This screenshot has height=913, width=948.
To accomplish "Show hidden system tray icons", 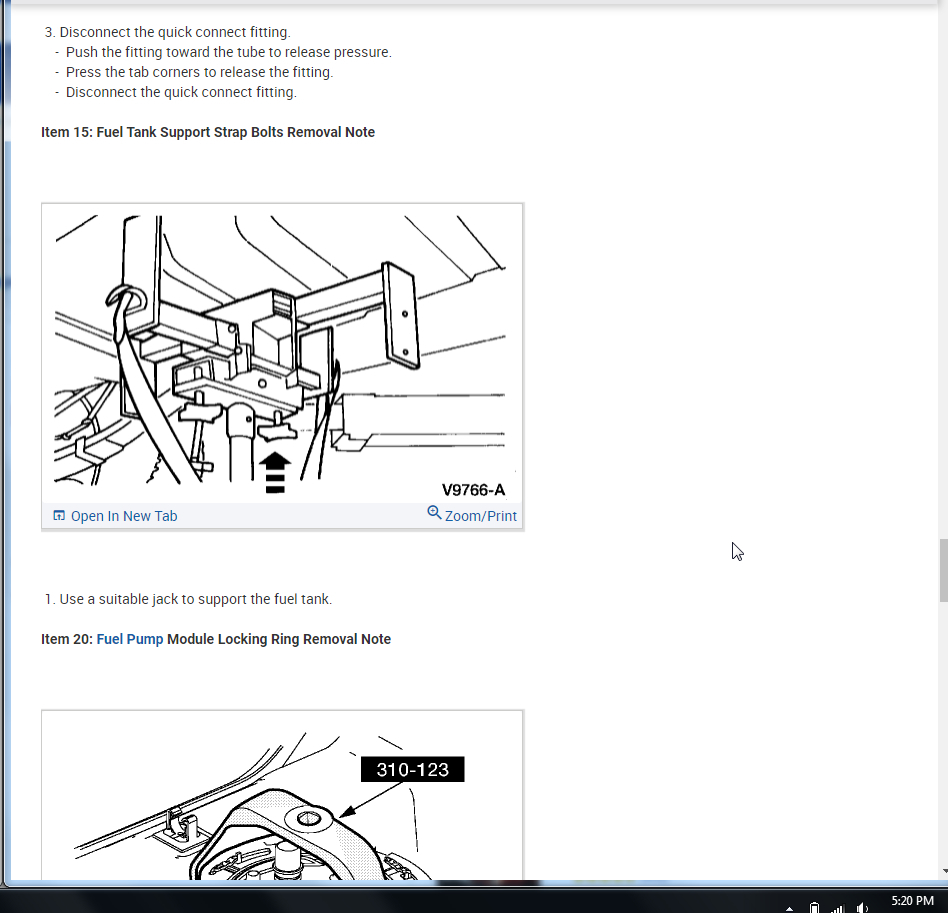I will (789, 908).
